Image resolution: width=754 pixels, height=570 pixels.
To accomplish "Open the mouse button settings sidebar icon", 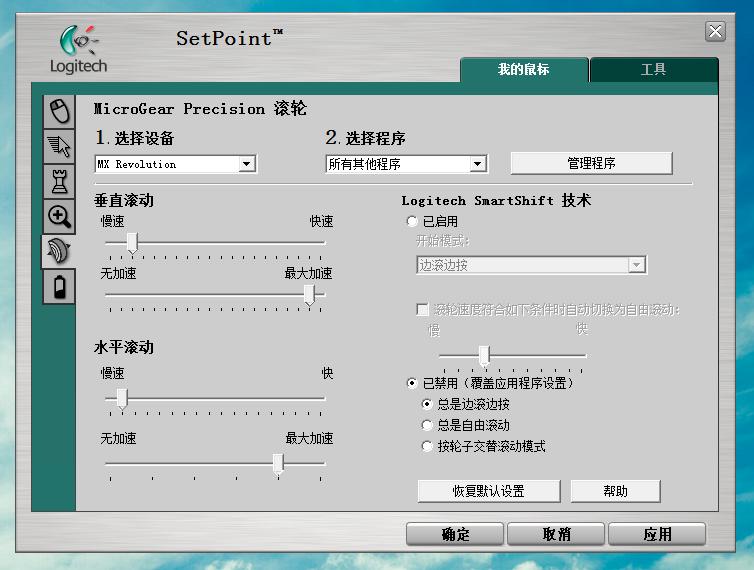I will point(60,112).
